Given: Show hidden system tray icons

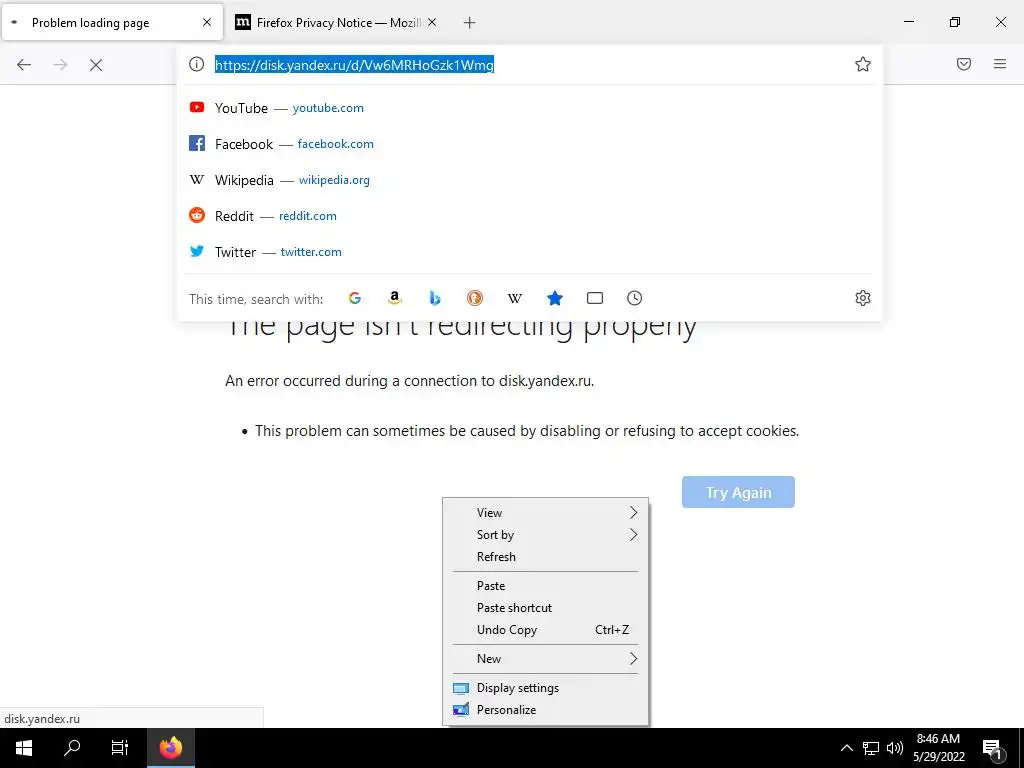Looking at the screenshot, I should point(846,748).
